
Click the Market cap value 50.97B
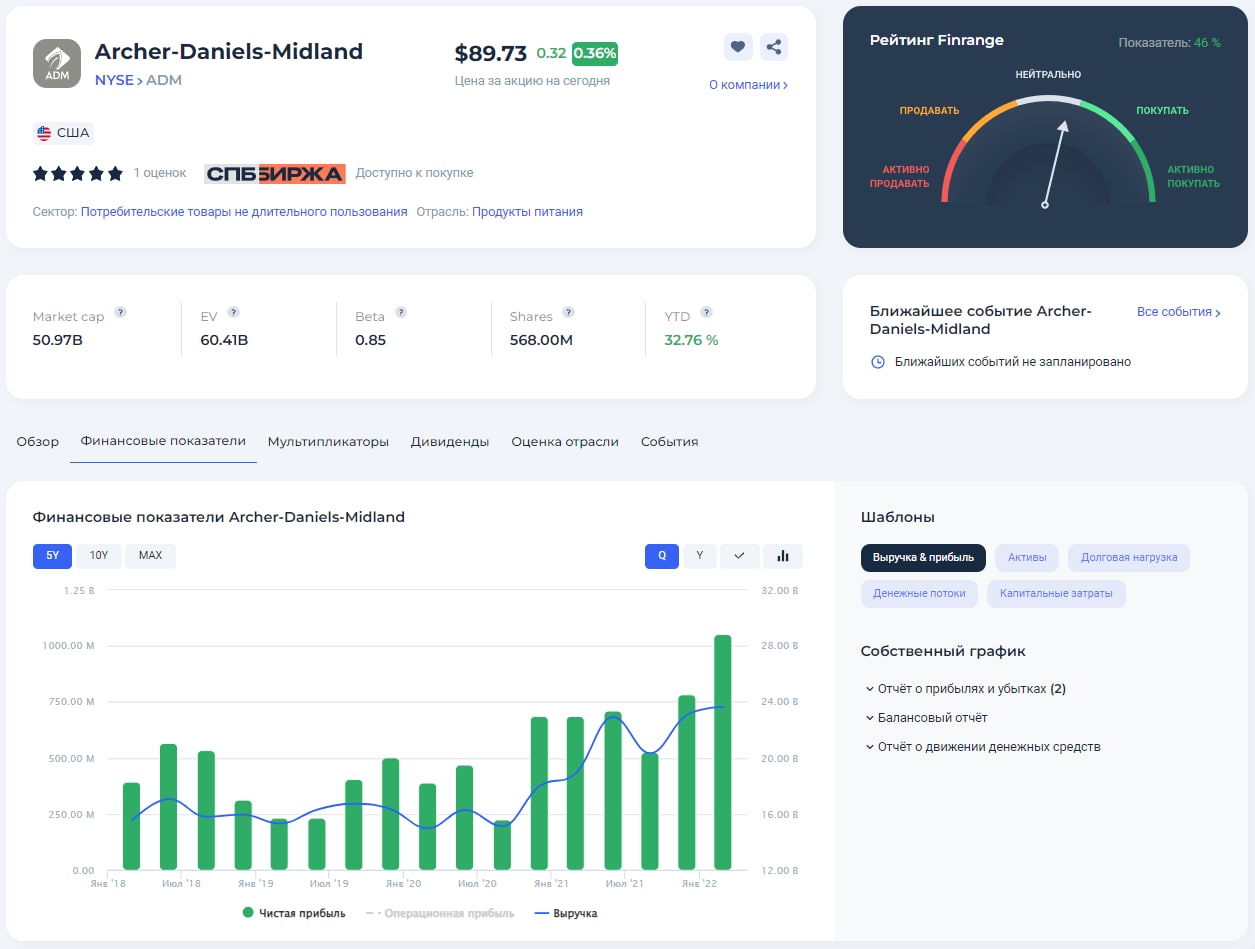[x=58, y=340]
